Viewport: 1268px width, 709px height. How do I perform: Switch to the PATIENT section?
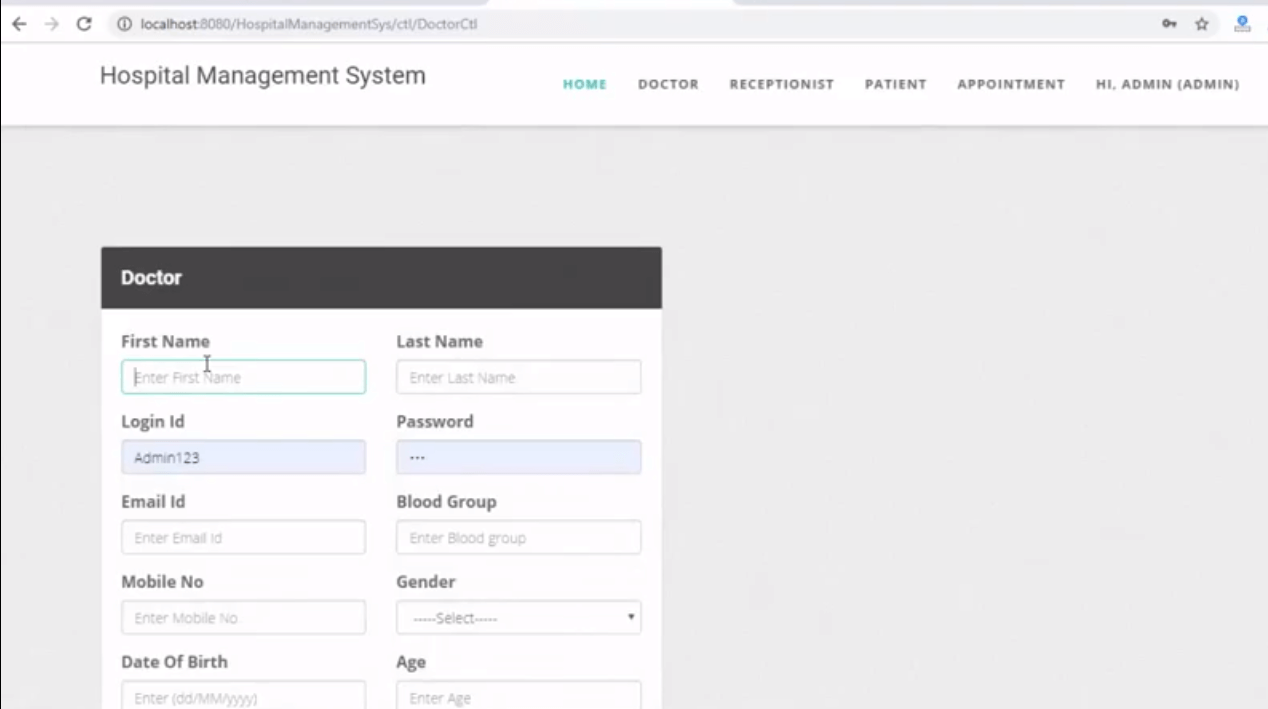[x=895, y=85]
